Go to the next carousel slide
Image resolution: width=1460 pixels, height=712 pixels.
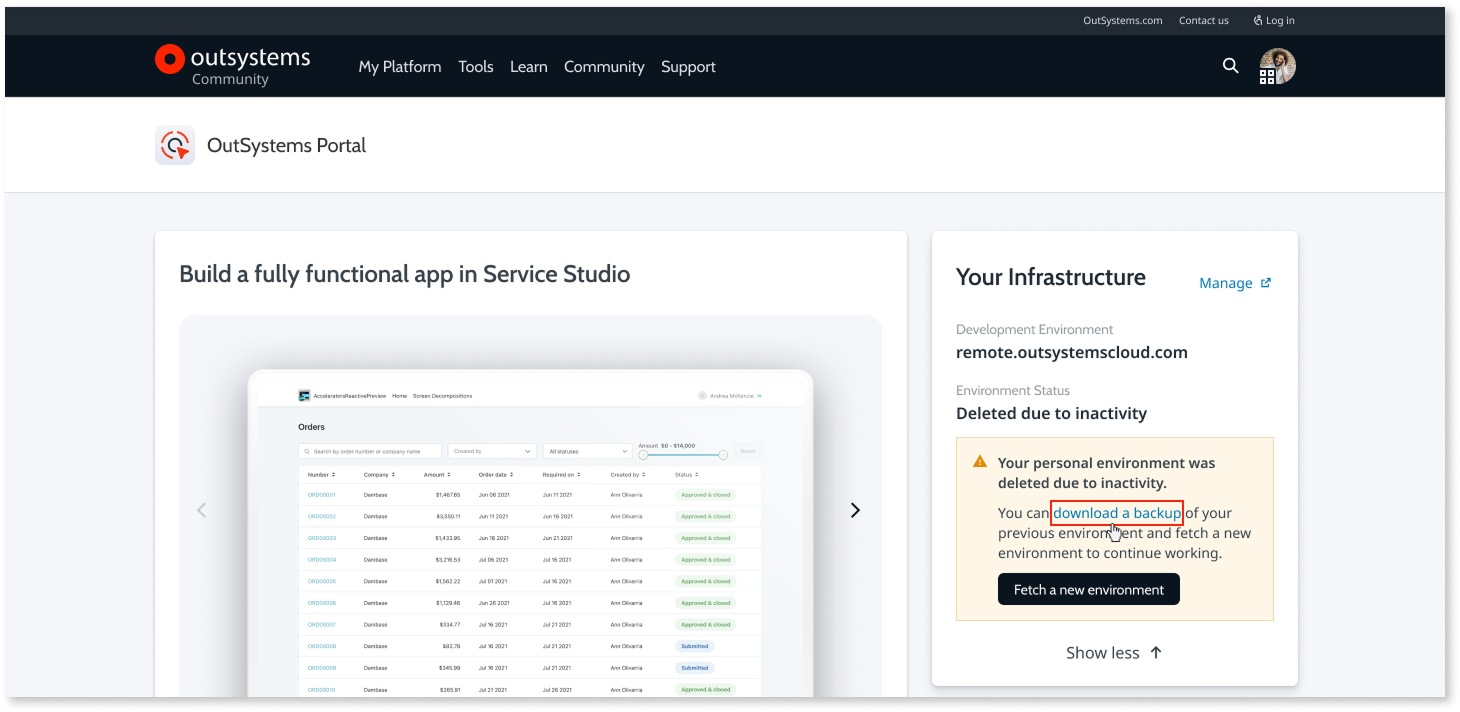click(x=855, y=510)
